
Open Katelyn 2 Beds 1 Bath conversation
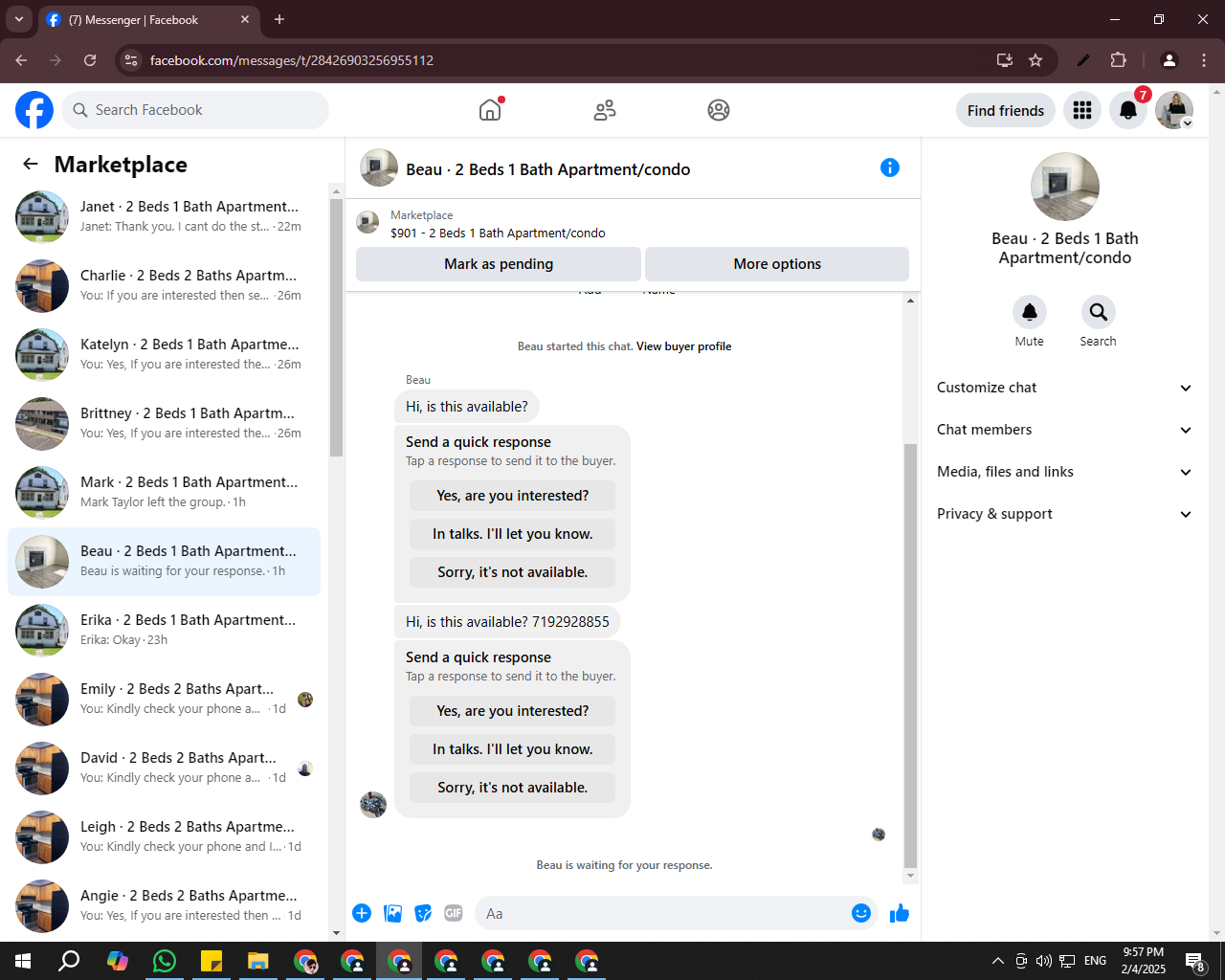click(165, 354)
